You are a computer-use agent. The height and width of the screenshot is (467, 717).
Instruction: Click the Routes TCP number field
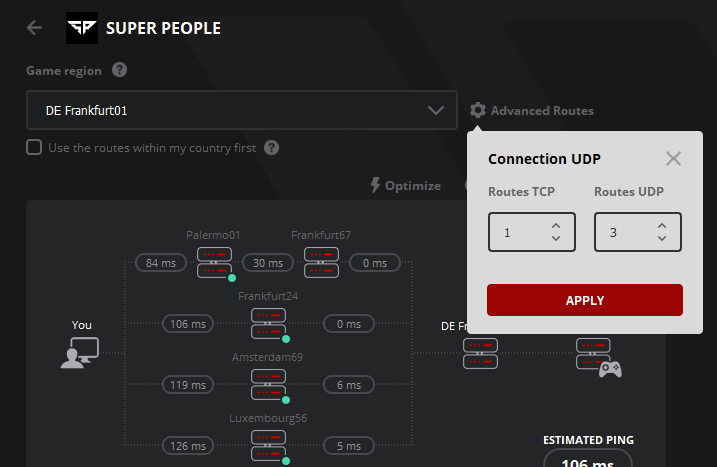[531, 232]
